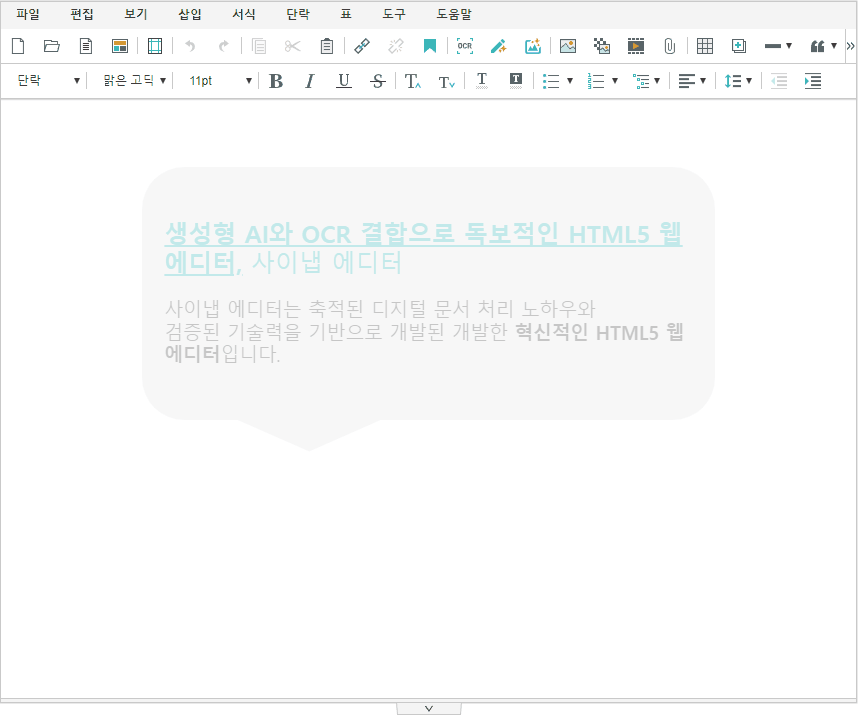
Task: Open the 파일 menu
Action: (x=28, y=15)
